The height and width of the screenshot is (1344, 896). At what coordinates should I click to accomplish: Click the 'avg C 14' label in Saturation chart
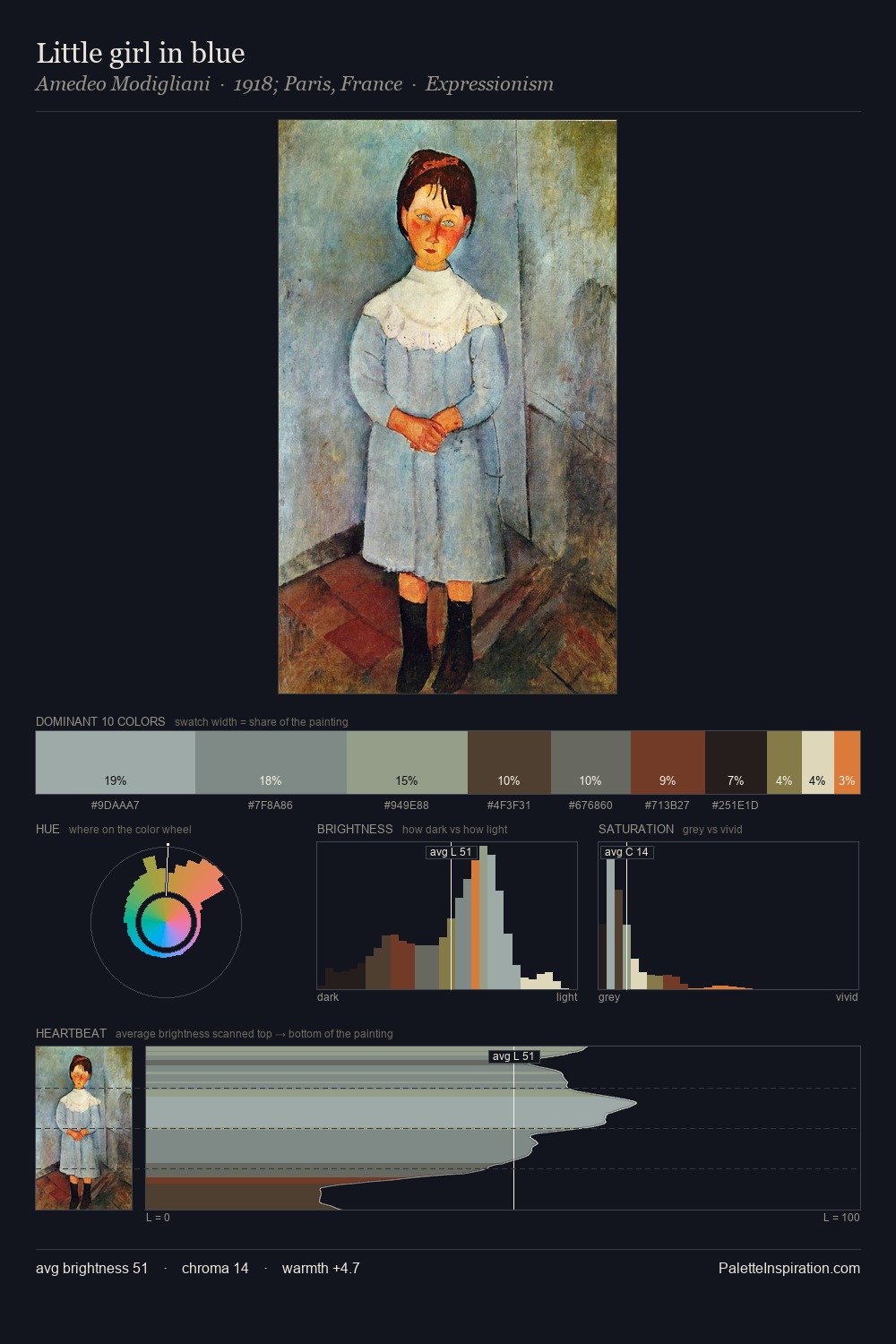pyautogui.click(x=626, y=852)
